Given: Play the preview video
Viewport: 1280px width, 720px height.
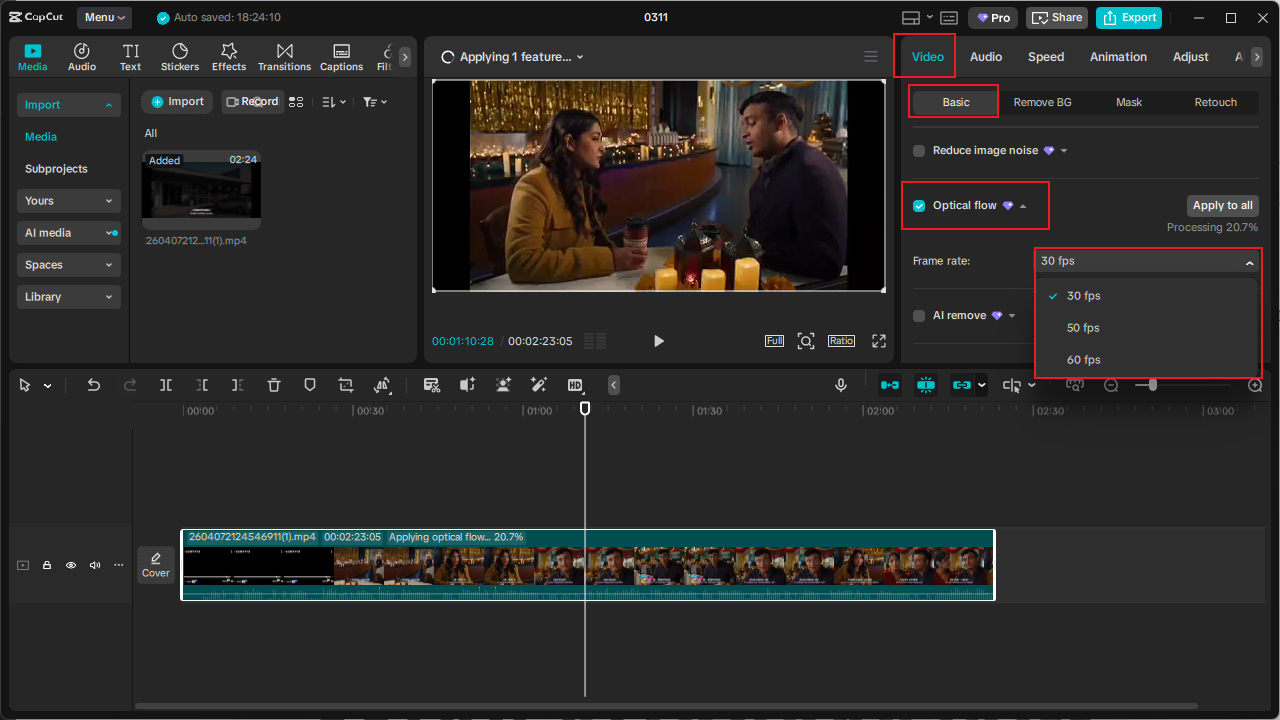Looking at the screenshot, I should tap(658, 341).
